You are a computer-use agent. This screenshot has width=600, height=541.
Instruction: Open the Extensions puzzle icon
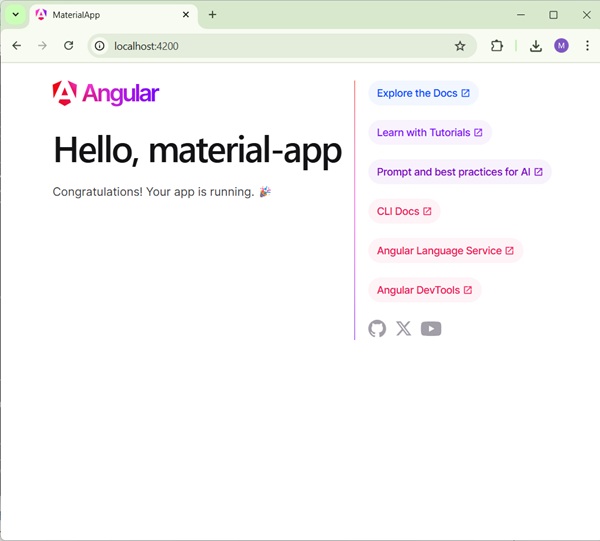click(x=497, y=46)
